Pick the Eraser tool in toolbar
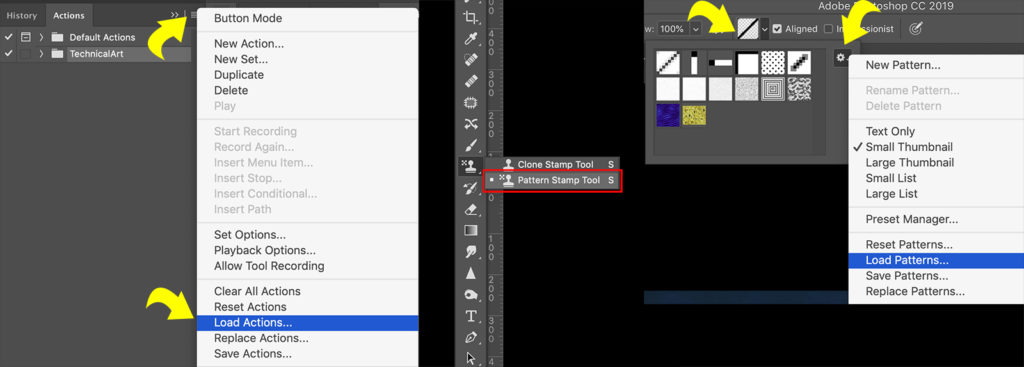This screenshot has width=1024, height=367. (470, 210)
